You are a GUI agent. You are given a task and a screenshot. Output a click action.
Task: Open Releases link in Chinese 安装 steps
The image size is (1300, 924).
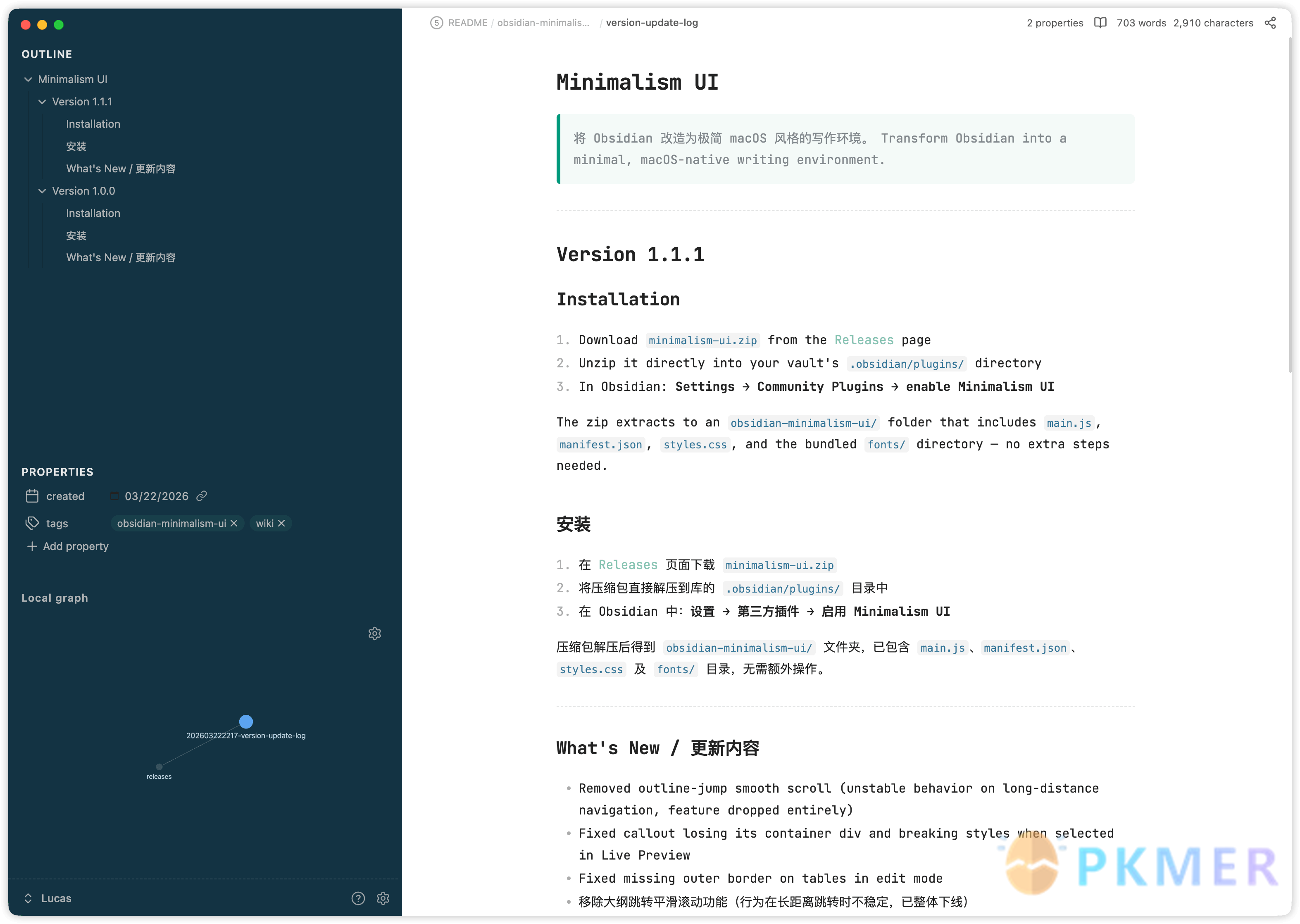[628, 565]
